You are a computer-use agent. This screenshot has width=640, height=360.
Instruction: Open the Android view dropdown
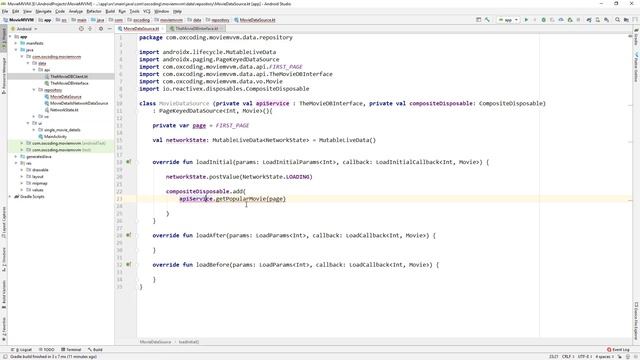point(24,29)
